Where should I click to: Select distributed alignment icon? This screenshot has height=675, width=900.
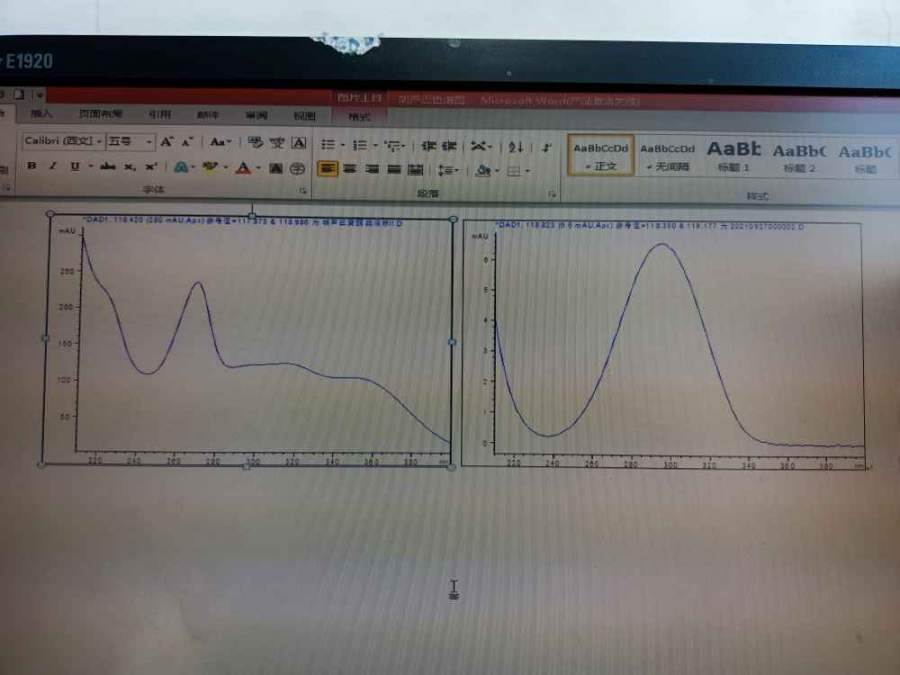(415, 170)
